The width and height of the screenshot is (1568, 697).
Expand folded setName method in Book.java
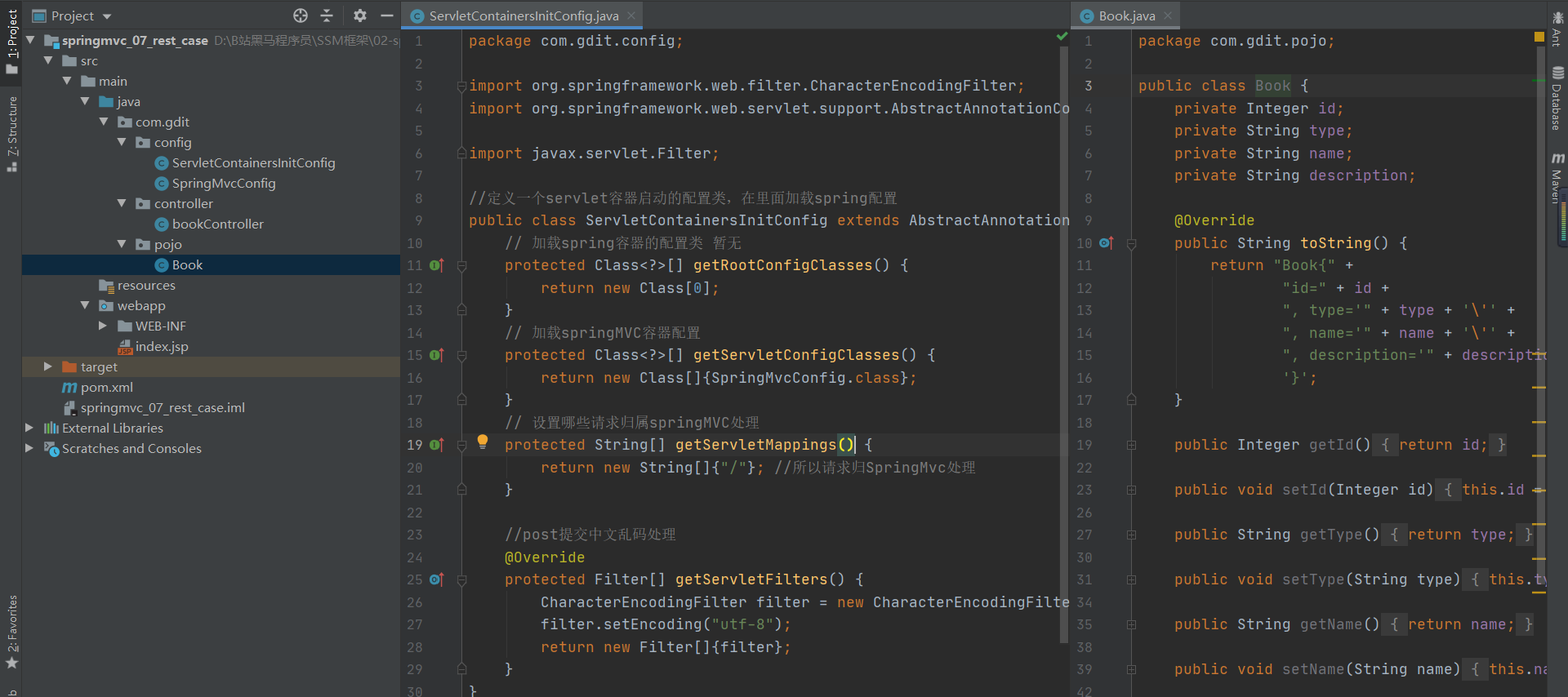[1132, 669]
